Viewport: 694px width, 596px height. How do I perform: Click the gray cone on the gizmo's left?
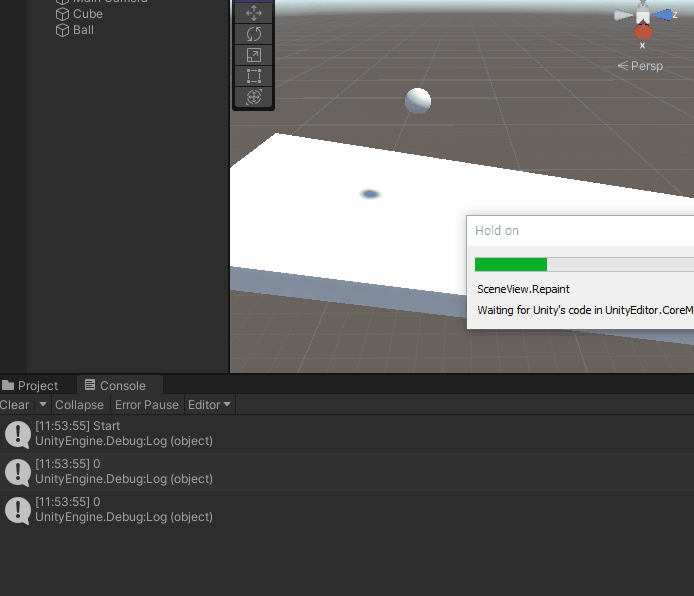(x=624, y=15)
